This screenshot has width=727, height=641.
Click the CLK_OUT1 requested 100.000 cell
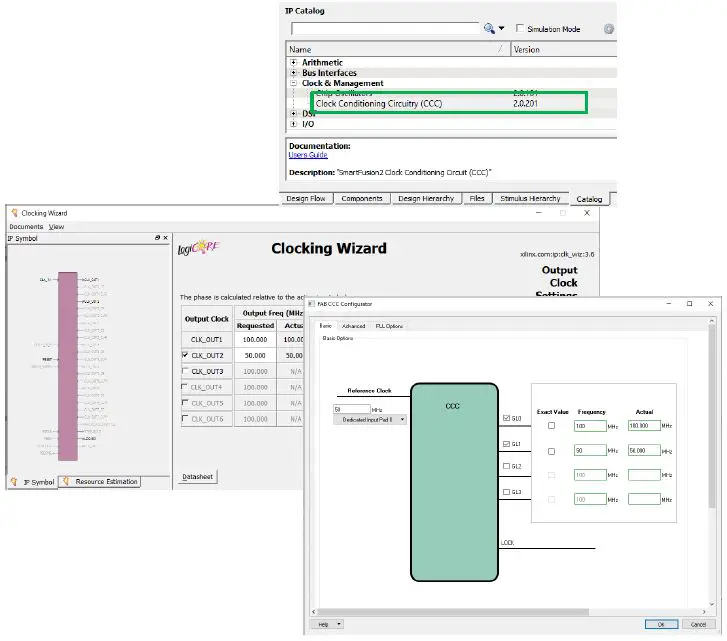tap(255, 339)
